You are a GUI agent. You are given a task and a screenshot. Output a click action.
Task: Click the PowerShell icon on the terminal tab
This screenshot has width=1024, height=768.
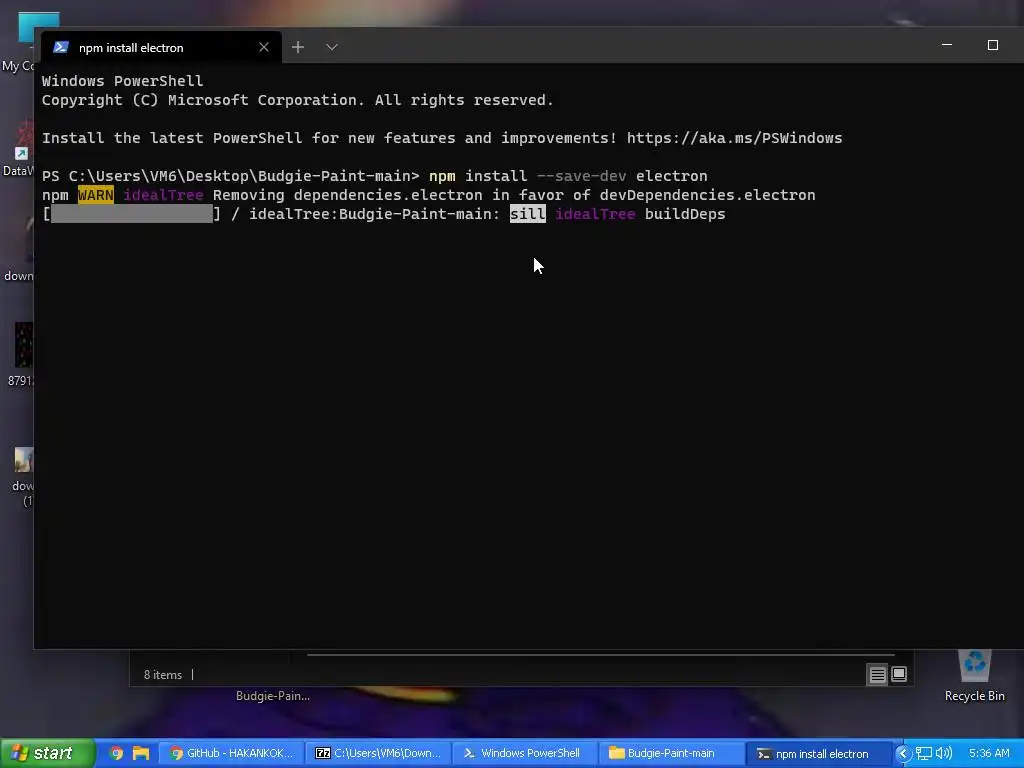[61, 47]
